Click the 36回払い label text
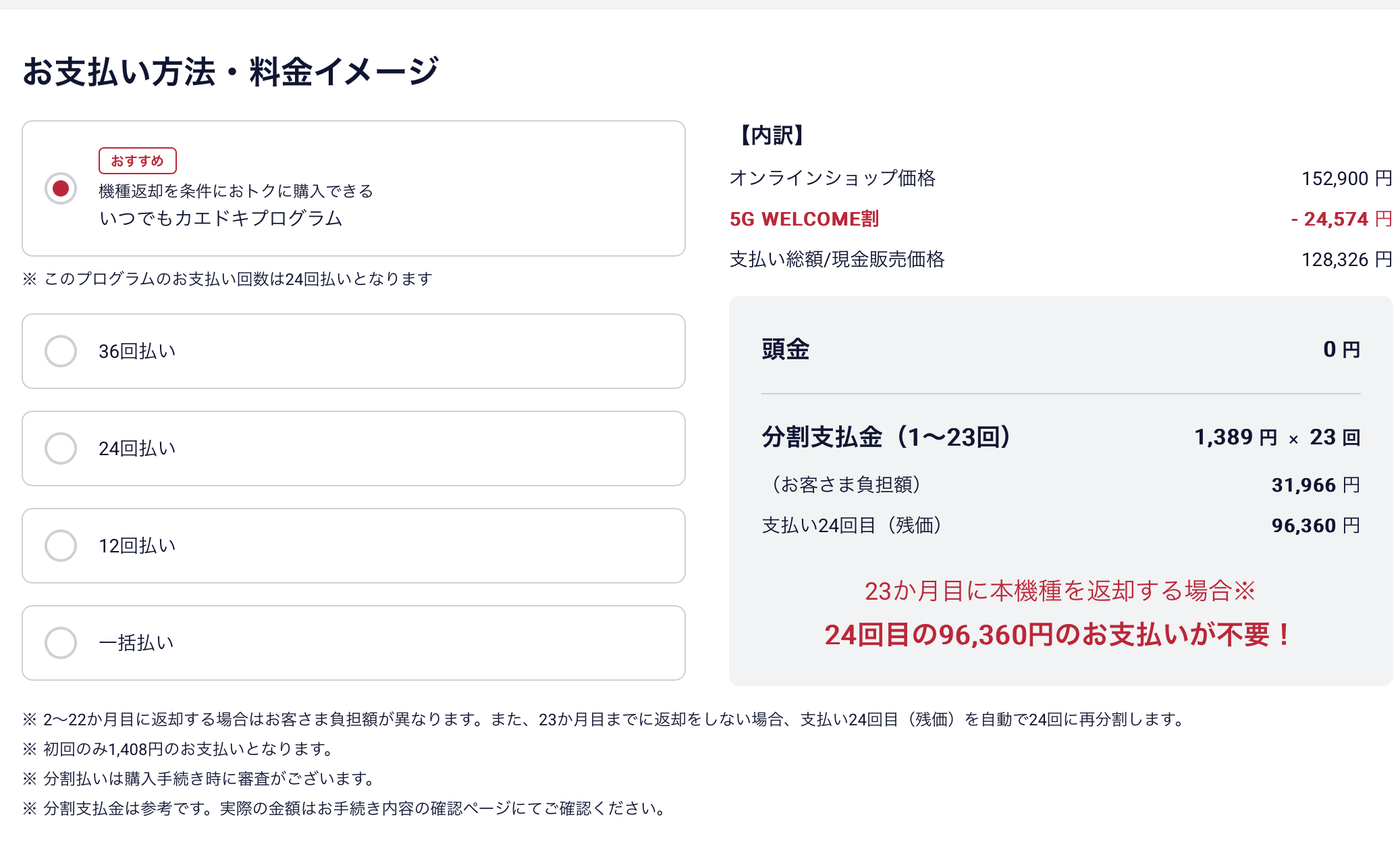1400x857 pixels. click(137, 351)
